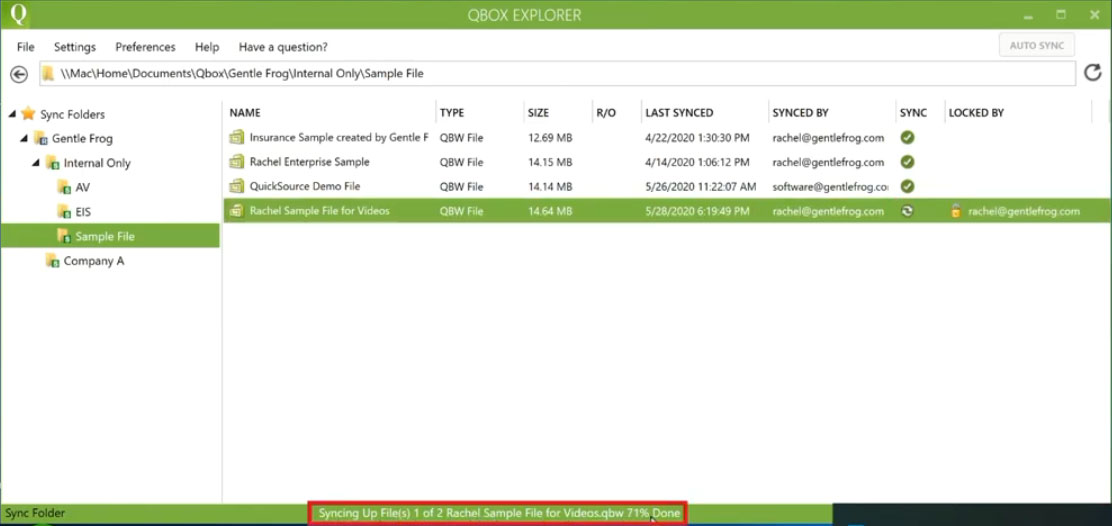Open the File menu

pos(26,47)
